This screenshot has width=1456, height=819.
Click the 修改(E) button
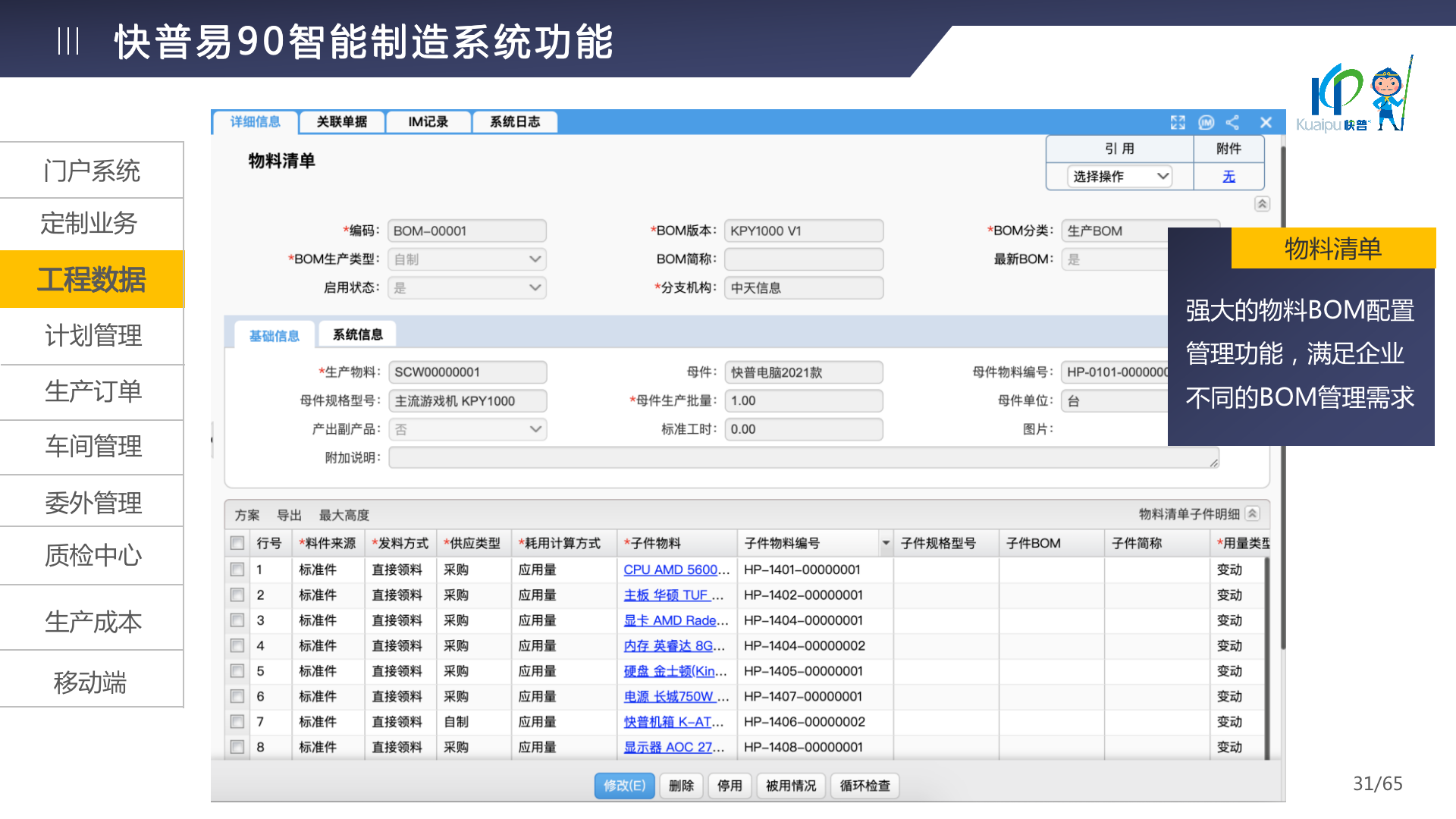pyautogui.click(x=624, y=786)
